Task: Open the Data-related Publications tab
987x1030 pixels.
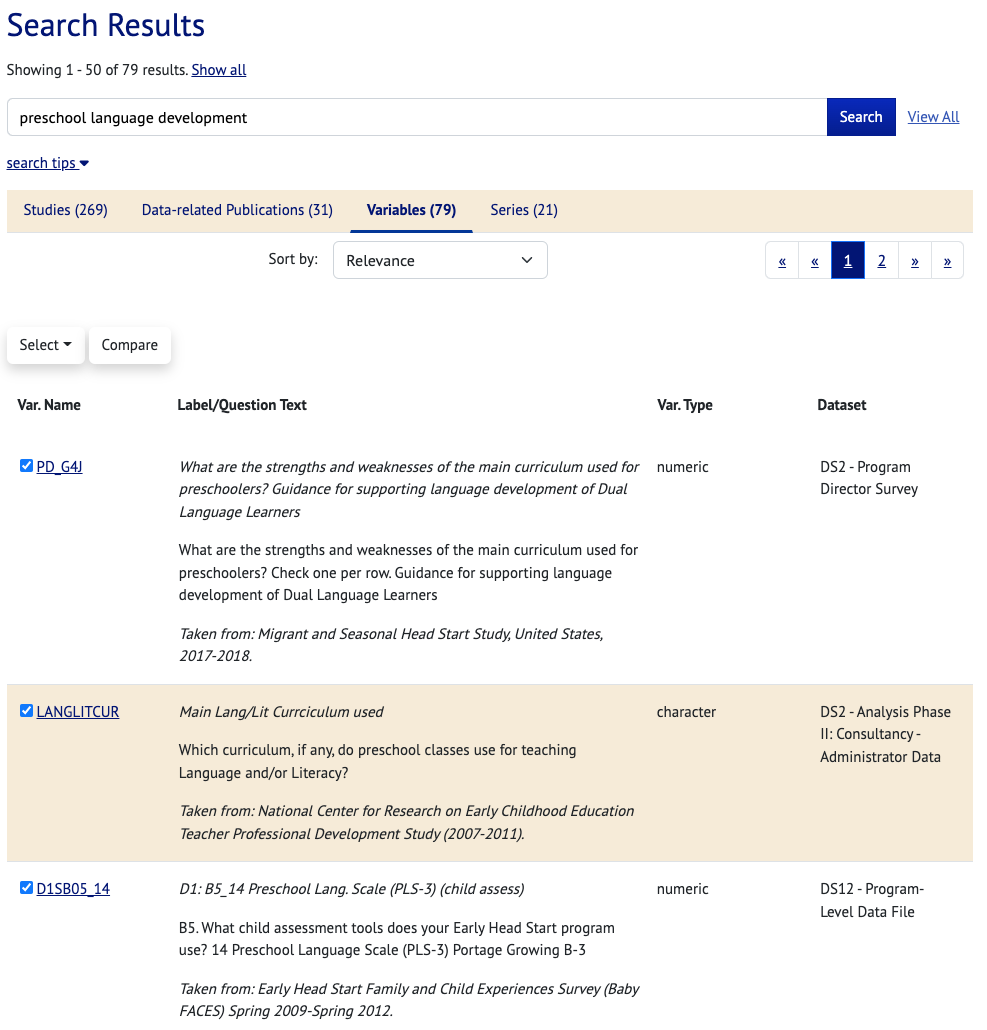Action: 237,210
